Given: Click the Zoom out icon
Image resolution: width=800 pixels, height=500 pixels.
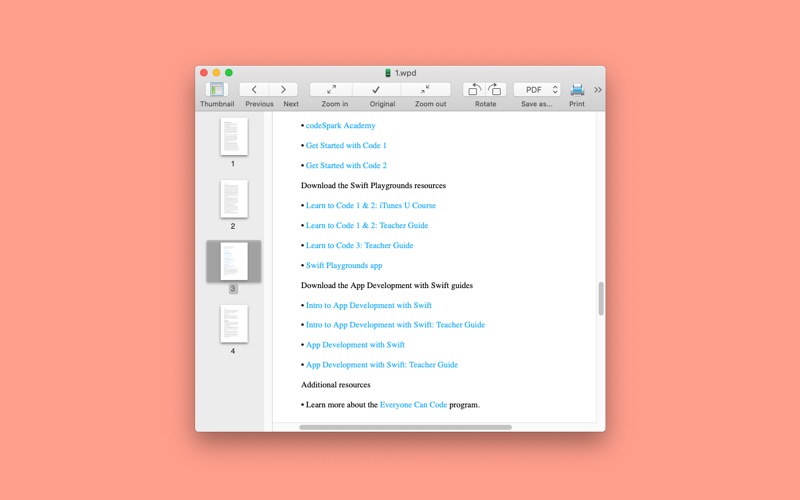Looking at the screenshot, I should pyautogui.click(x=425, y=89).
